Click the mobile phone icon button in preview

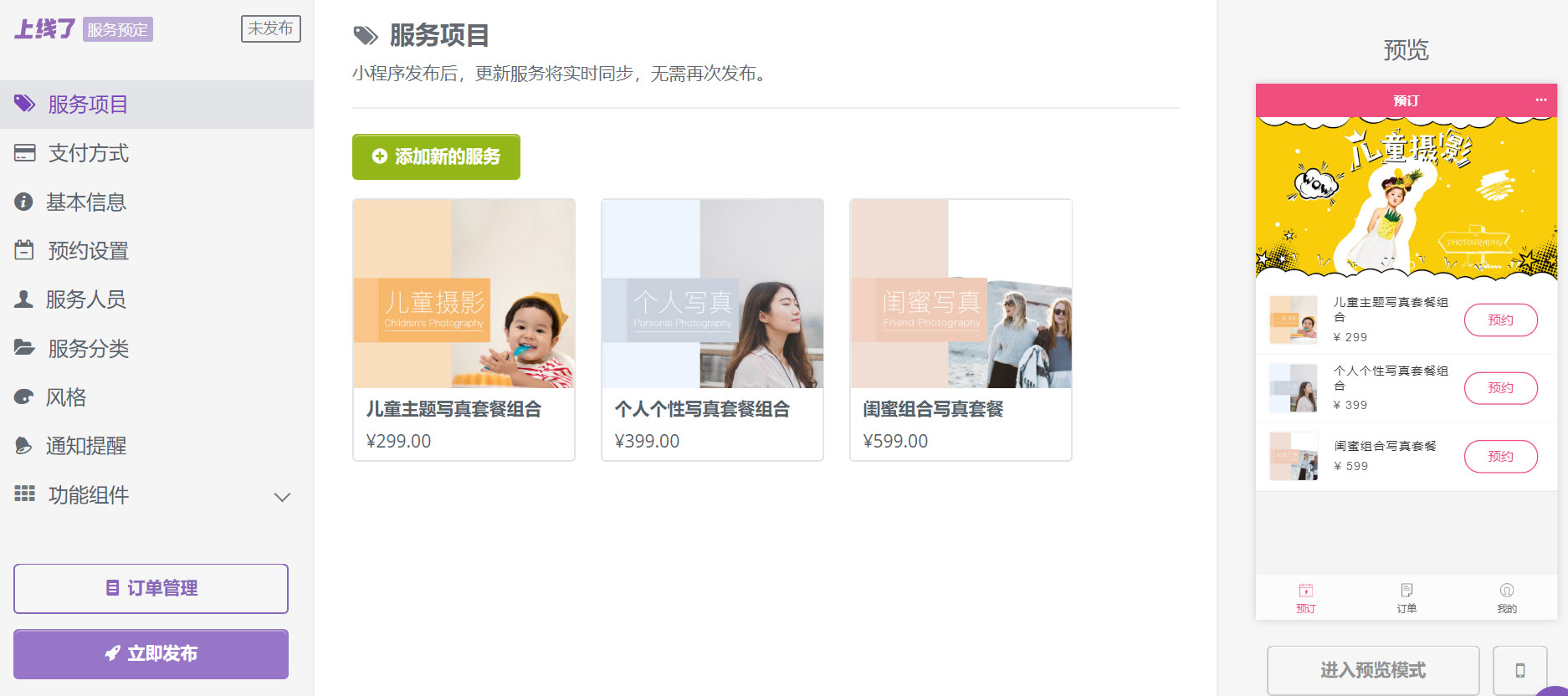coord(1519,670)
